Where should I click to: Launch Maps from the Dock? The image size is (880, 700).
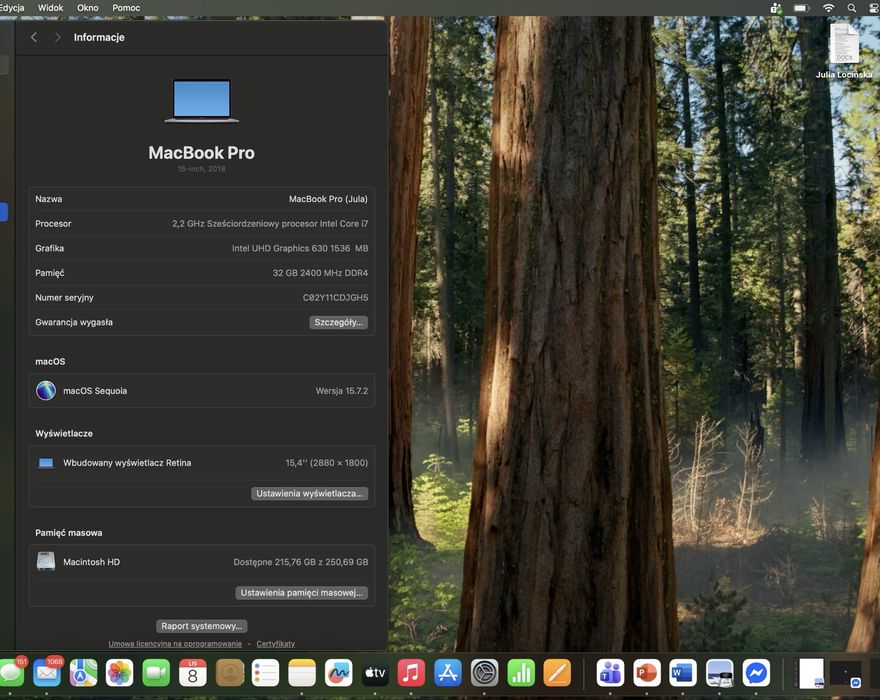[83, 672]
